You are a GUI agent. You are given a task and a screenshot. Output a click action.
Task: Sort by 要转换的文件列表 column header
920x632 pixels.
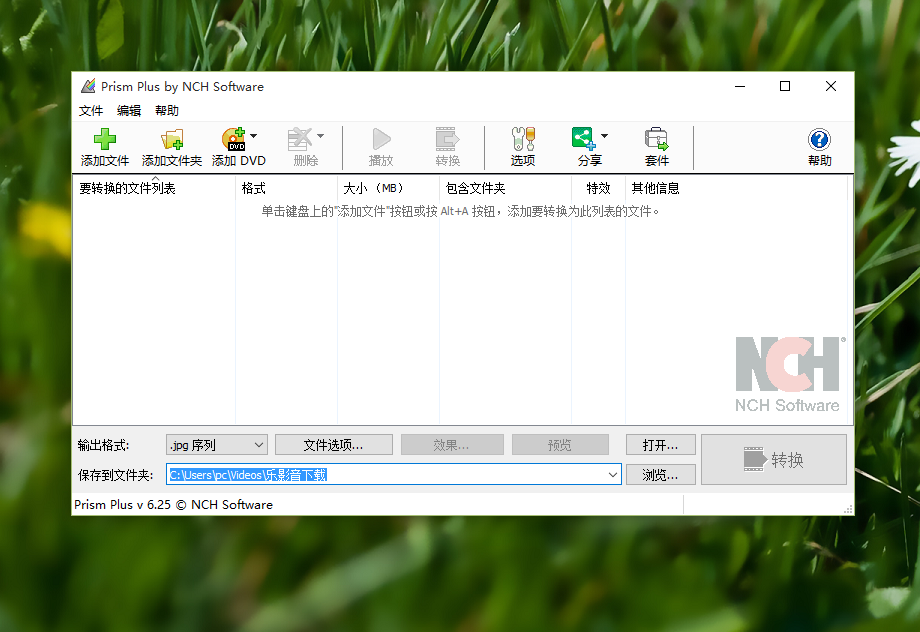pyautogui.click(x=153, y=188)
